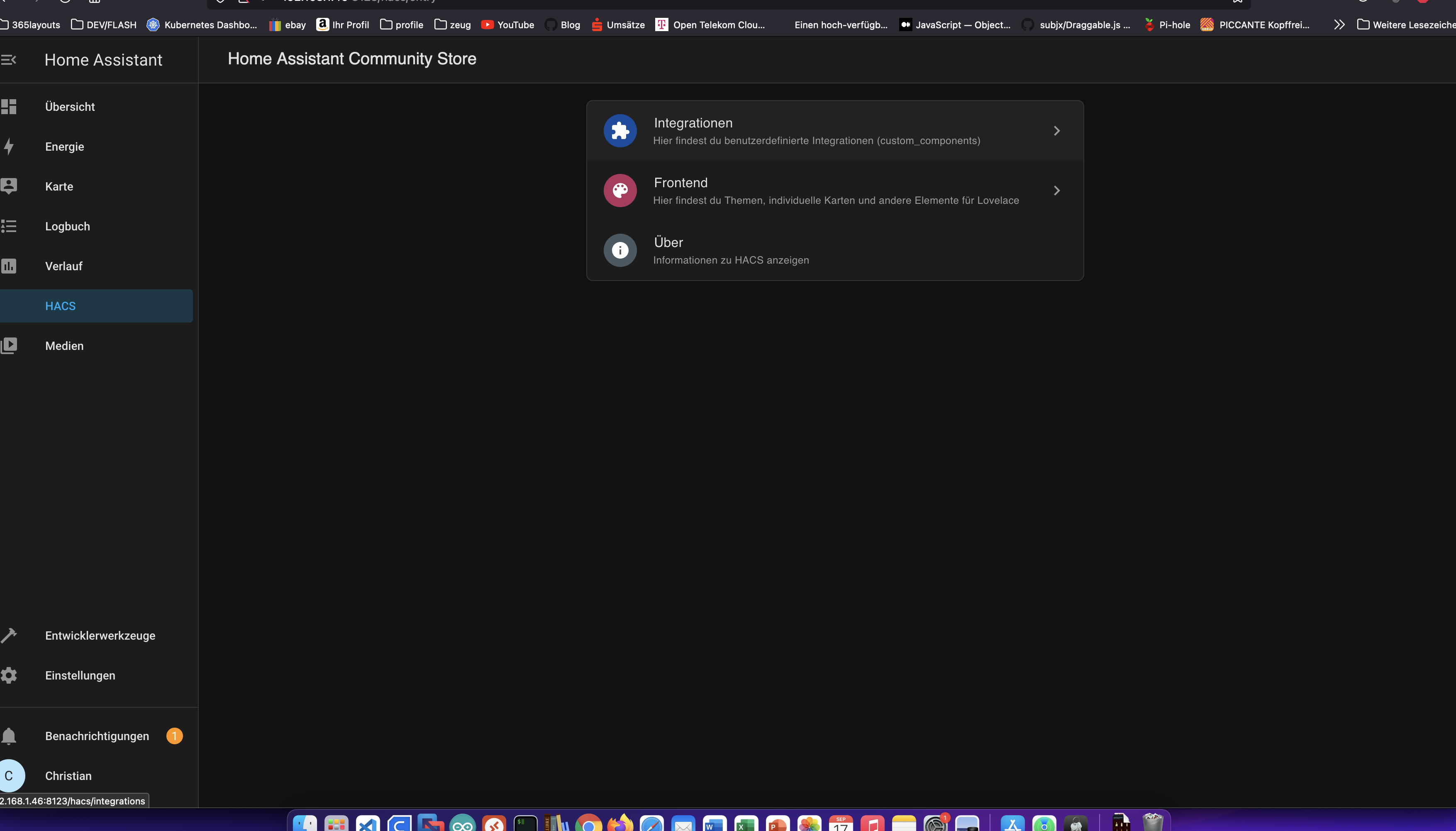Click the Integrationen heading

coord(693,123)
